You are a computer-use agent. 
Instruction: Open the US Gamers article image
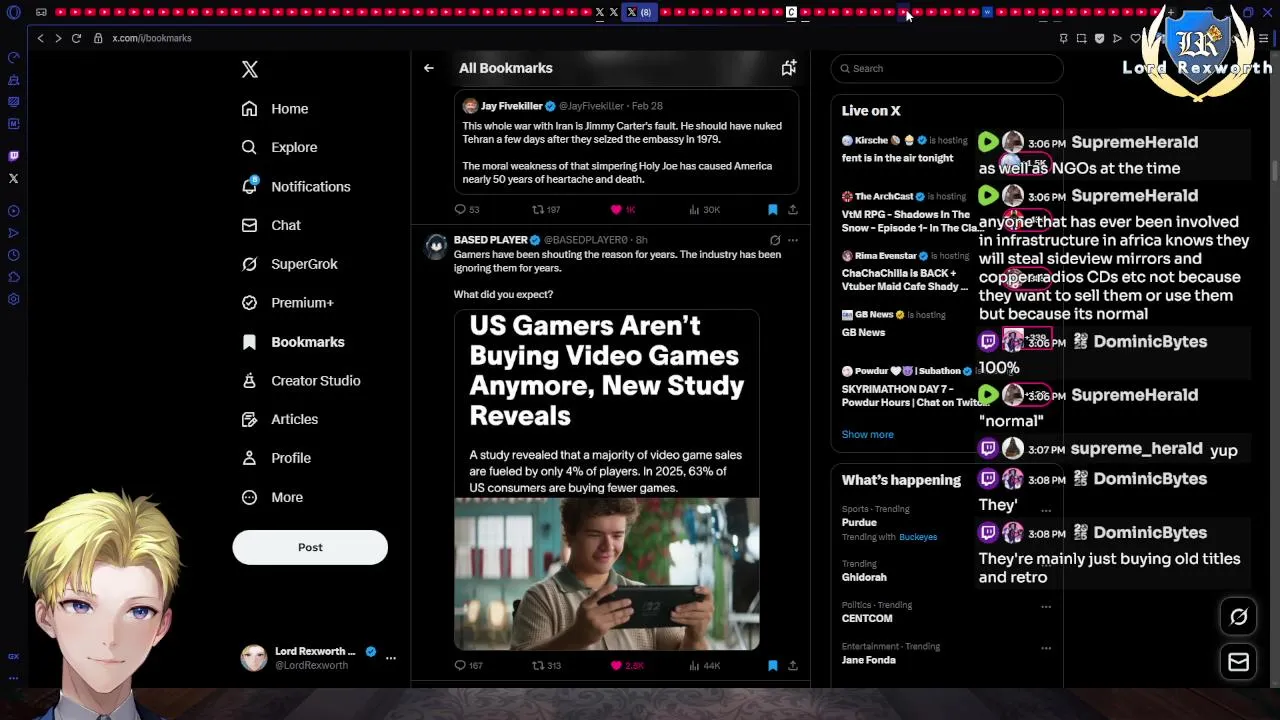(x=607, y=480)
